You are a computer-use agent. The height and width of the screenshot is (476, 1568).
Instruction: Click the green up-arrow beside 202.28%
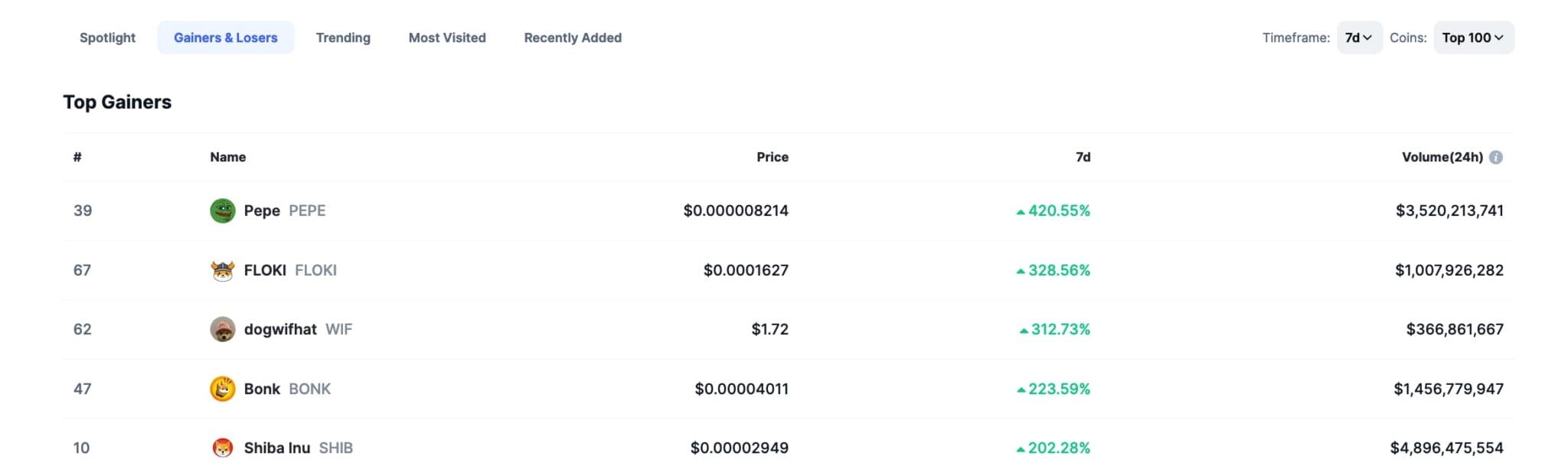coord(1021,448)
